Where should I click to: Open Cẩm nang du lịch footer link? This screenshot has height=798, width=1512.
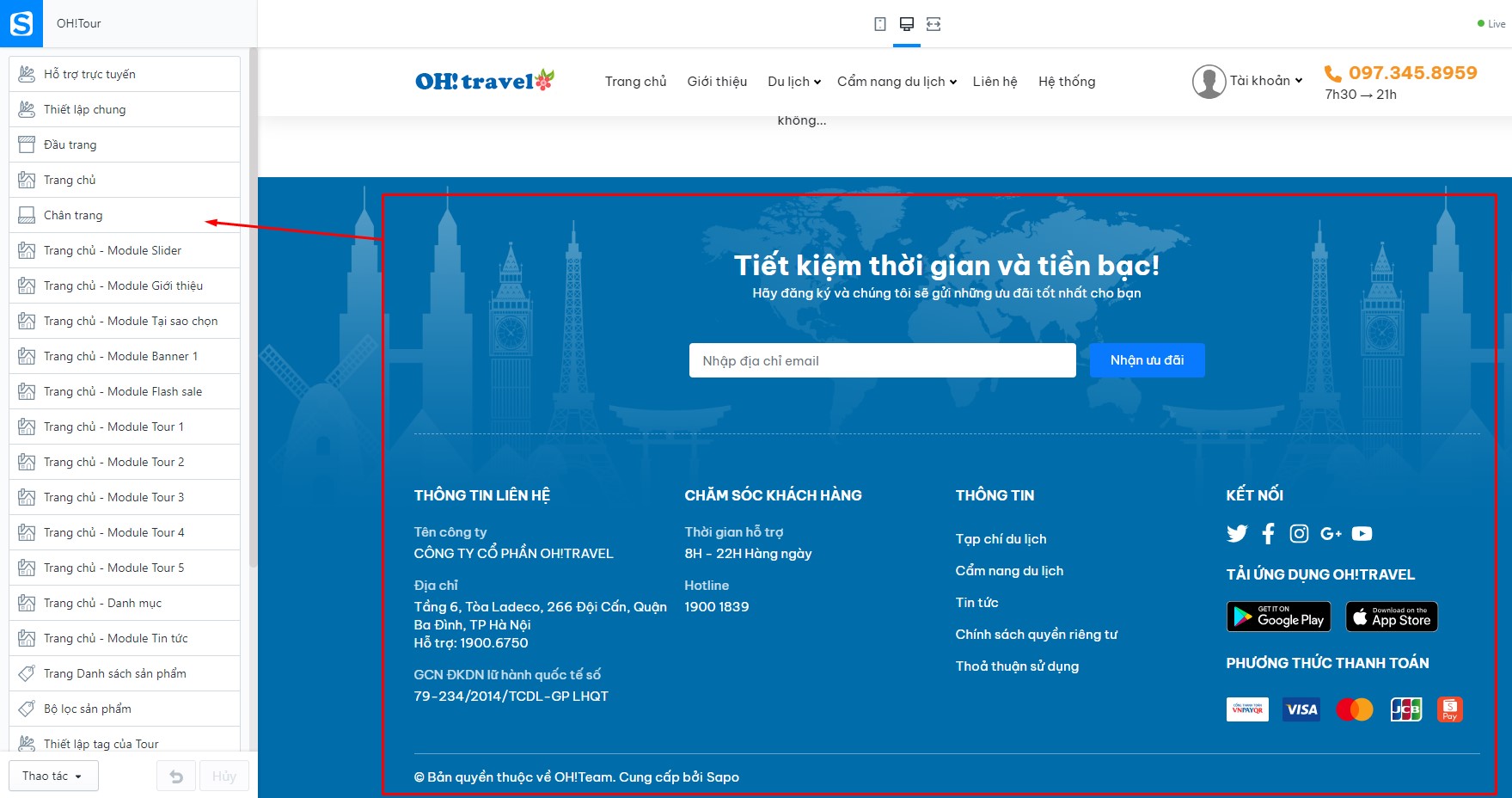coord(1009,571)
